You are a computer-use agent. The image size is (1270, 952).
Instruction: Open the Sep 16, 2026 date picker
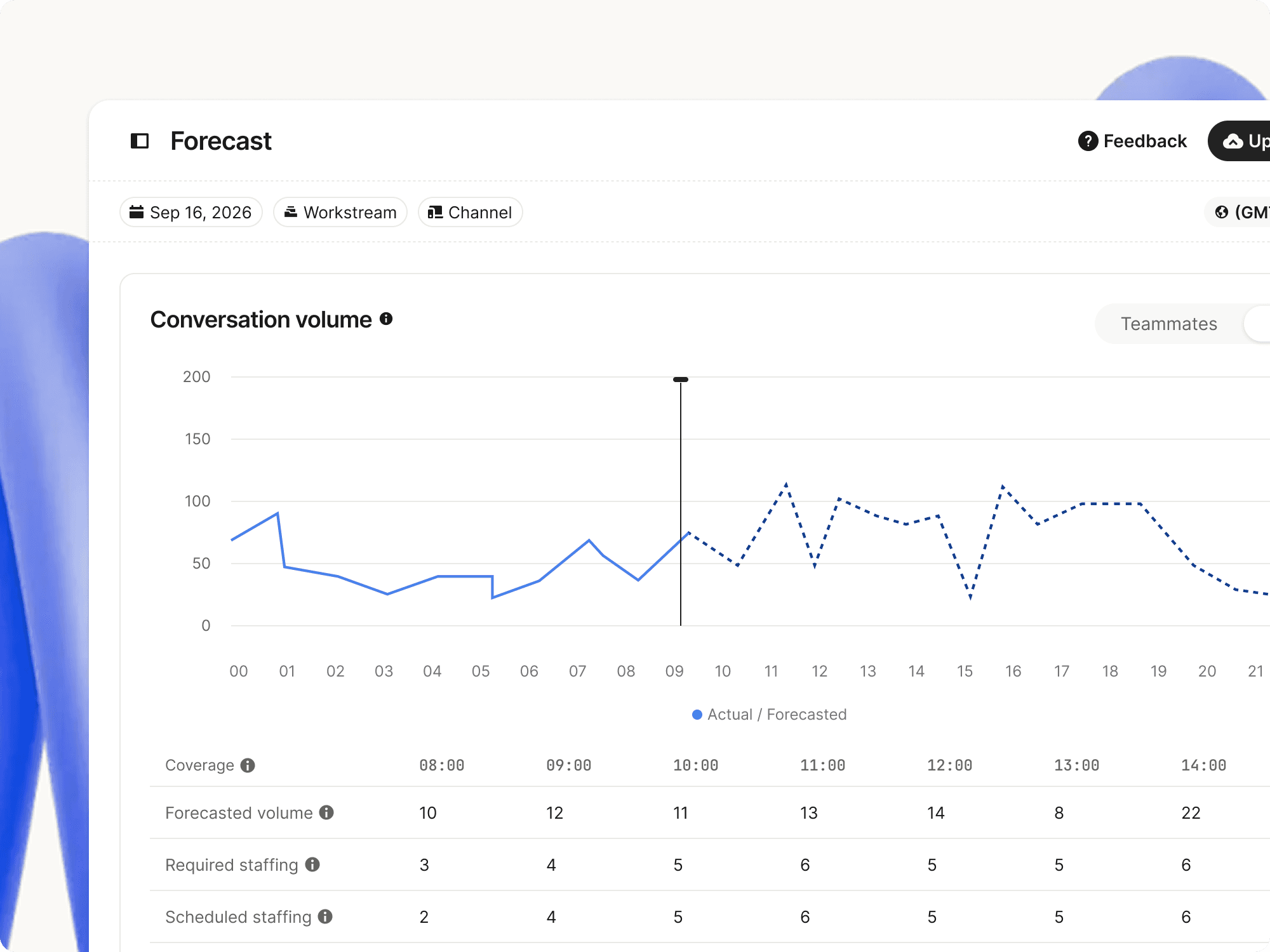tap(190, 212)
